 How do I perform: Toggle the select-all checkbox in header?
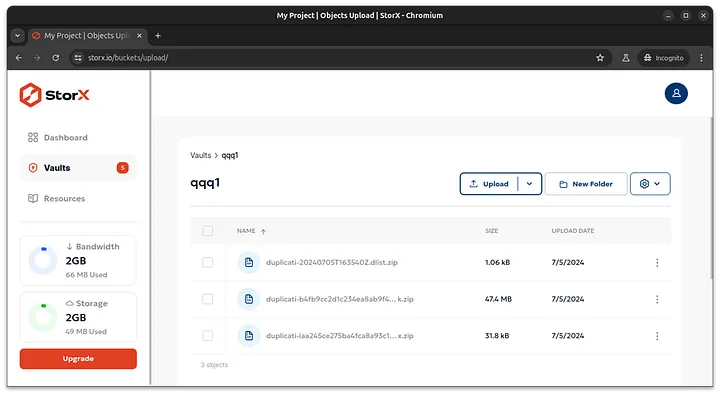coord(208,231)
